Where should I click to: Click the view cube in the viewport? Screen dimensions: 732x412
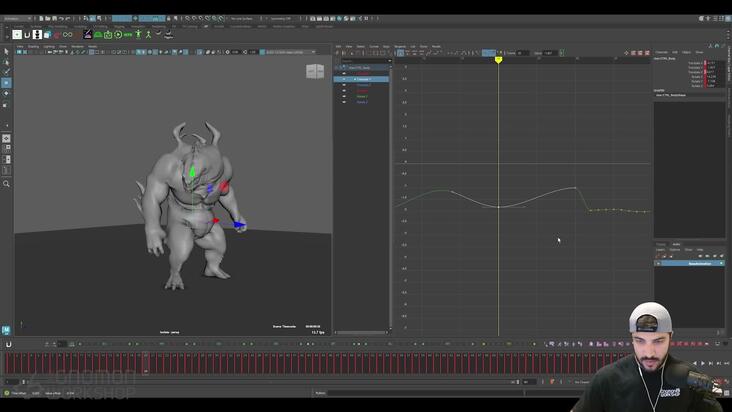click(x=315, y=71)
